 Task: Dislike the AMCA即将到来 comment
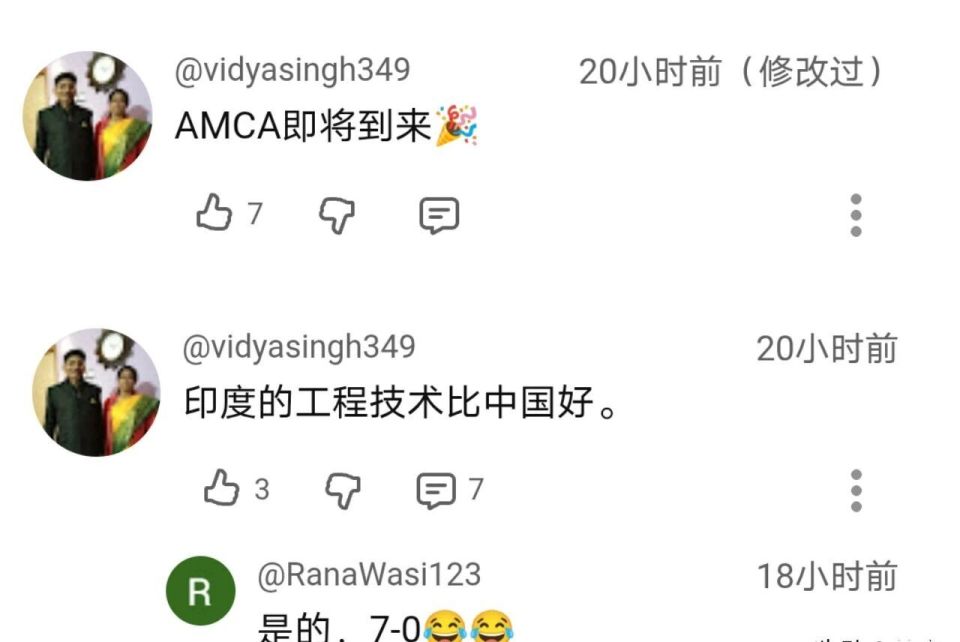(337, 215)
